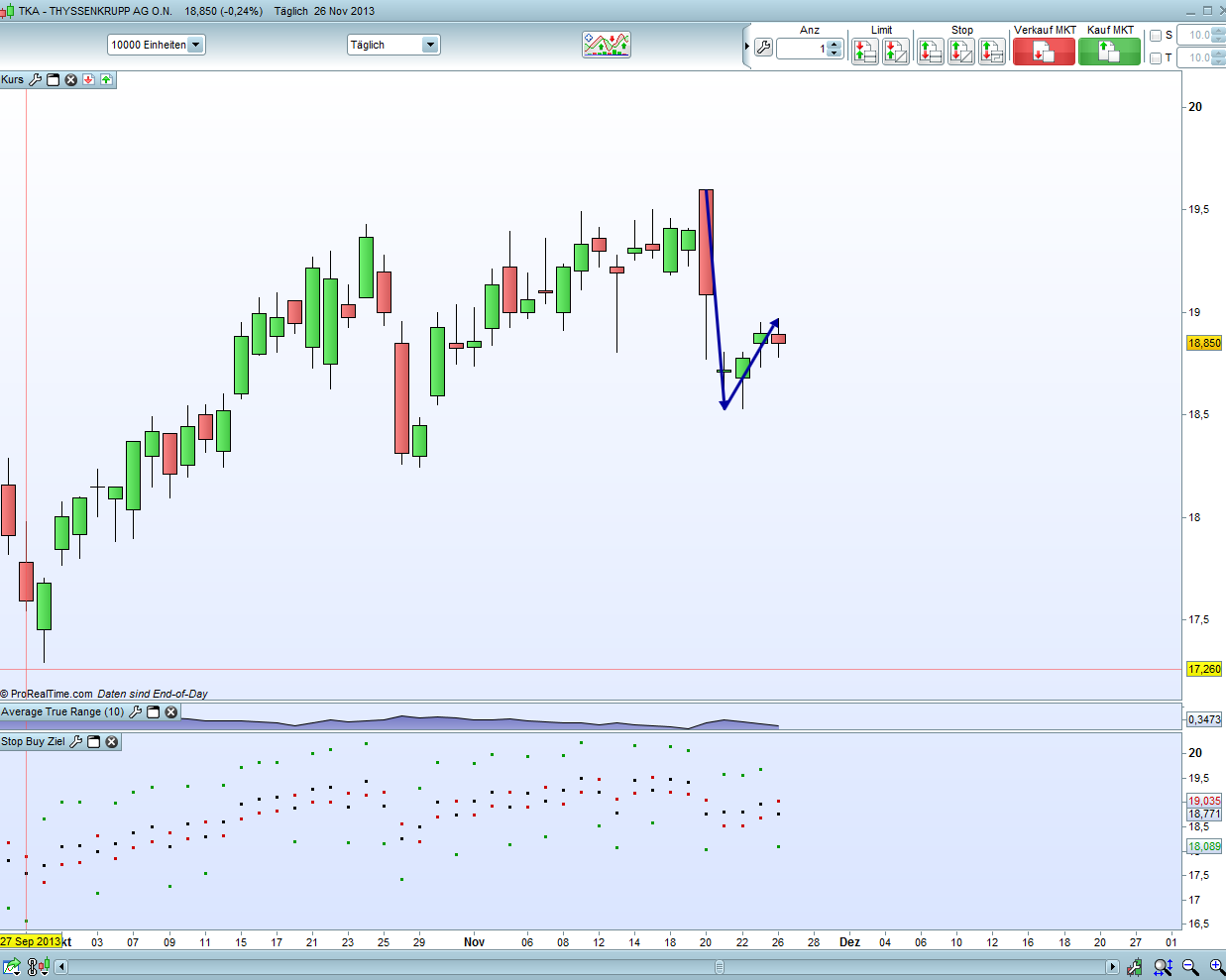Viewport: 1226px width, 980px height.
Task: Click the third Stop order icon
Action: click(991, 52)
